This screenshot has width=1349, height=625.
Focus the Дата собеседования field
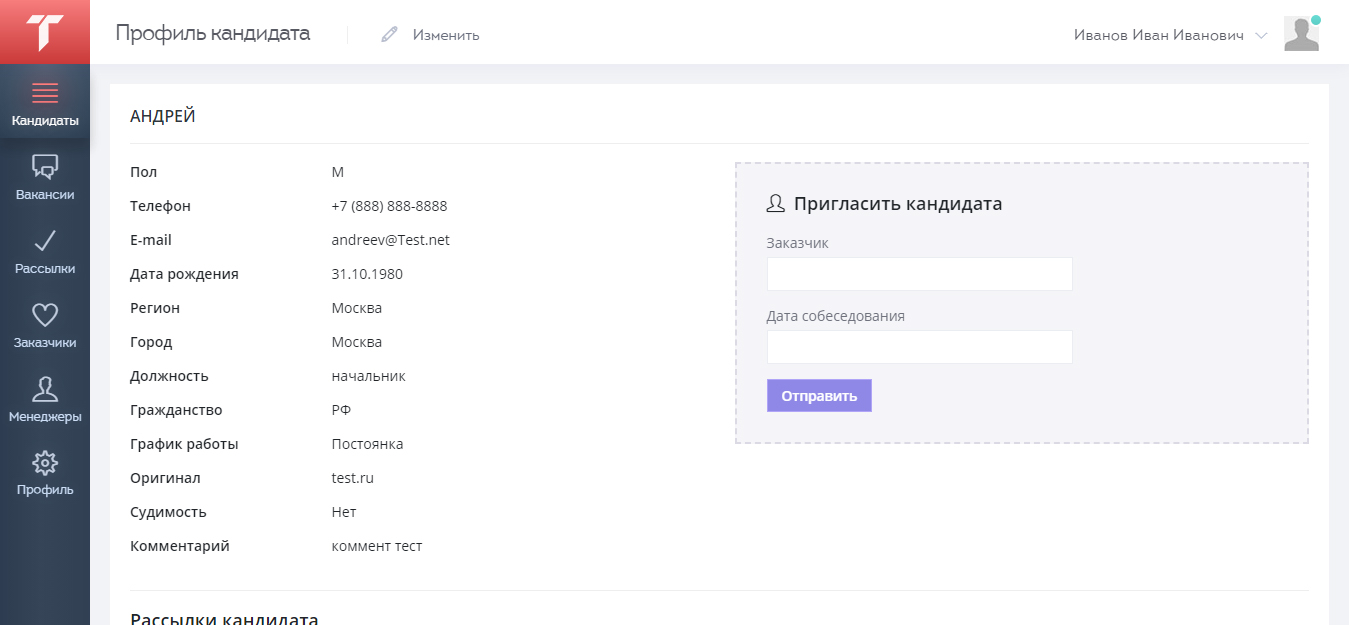[919, 347]
